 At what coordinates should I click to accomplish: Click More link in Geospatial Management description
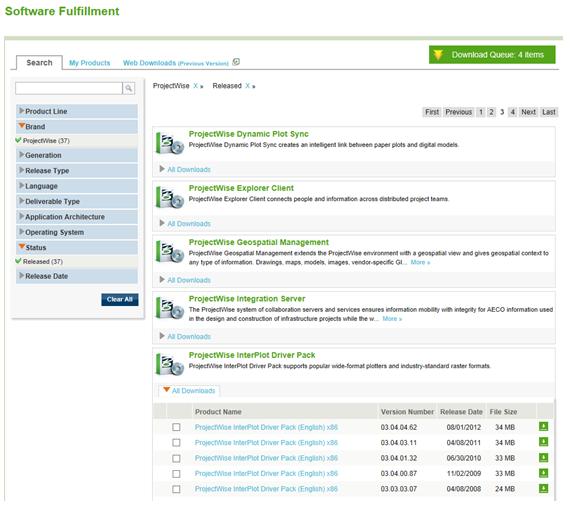pyautogui.click(x=420, y=262)
